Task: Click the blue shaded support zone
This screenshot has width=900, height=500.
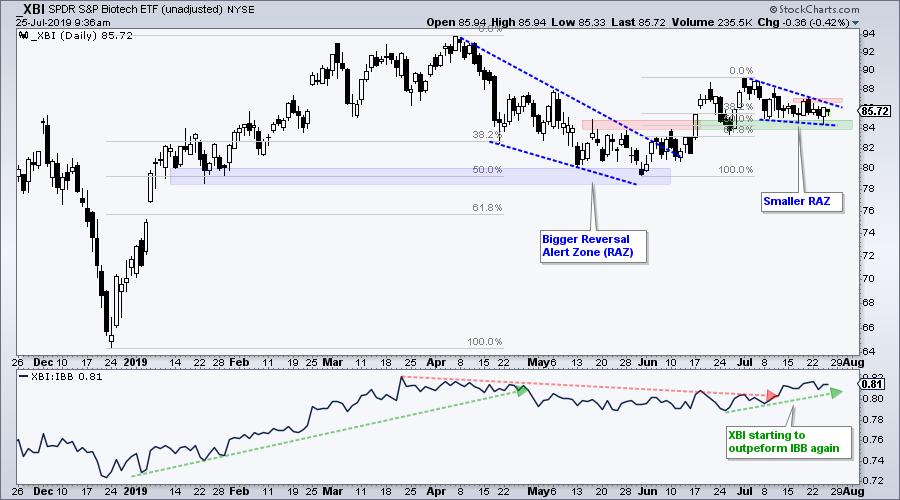Action: 420,176
